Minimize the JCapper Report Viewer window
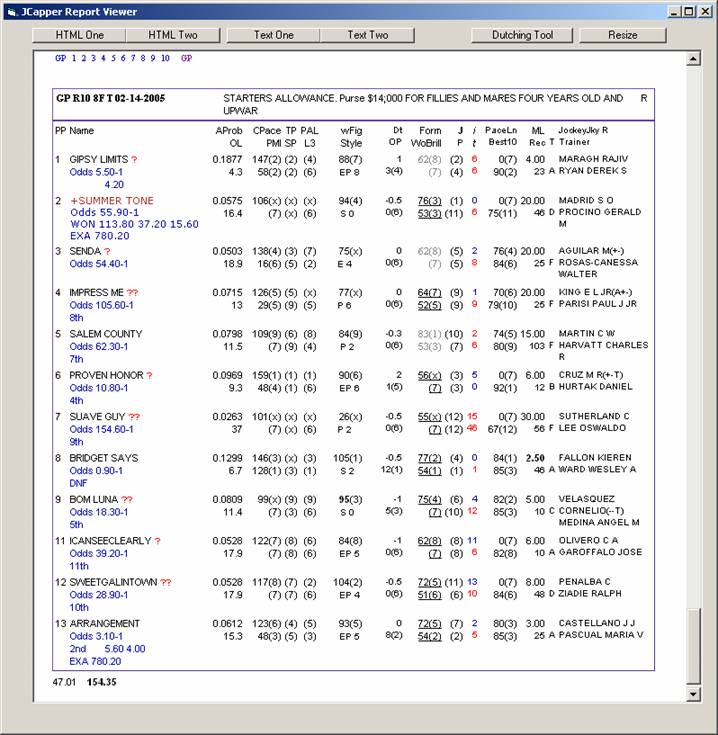This screenshot has width=718, height=735. click(x=674, y=12)
